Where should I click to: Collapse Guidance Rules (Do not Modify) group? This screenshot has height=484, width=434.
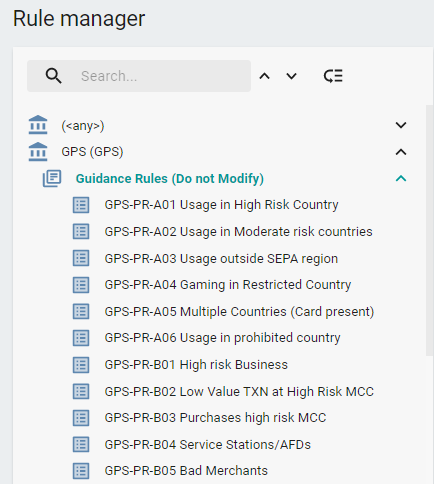click(x=401, y=178)
